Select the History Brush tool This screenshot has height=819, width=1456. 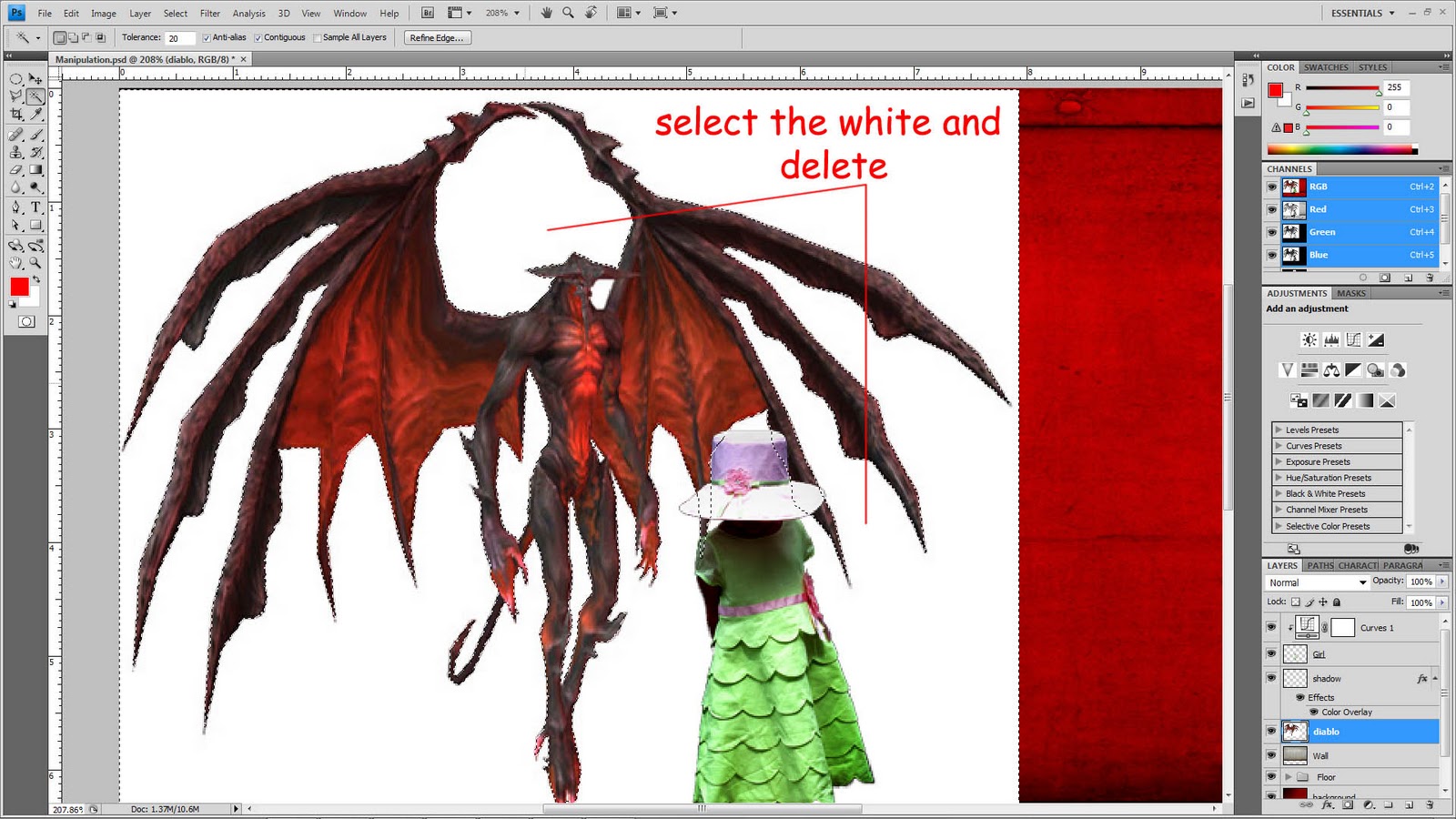35,152
